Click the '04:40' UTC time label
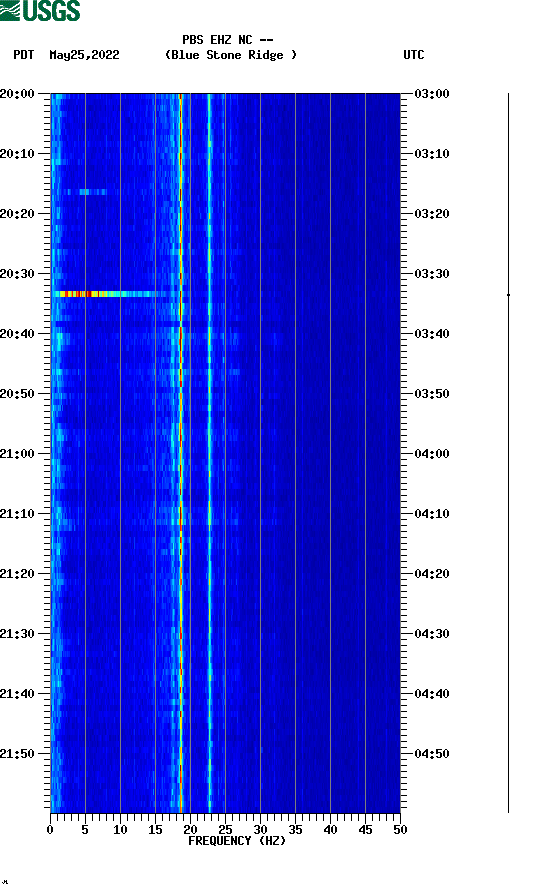Screen dimensions: 552x893 (x=432, y=694)
